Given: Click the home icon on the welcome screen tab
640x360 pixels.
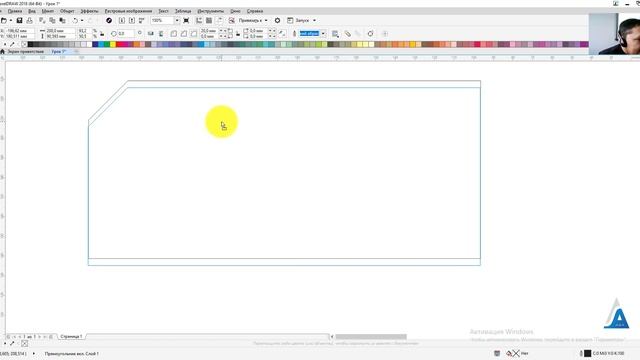Looking at the screenshot, I should coord(2,51).
